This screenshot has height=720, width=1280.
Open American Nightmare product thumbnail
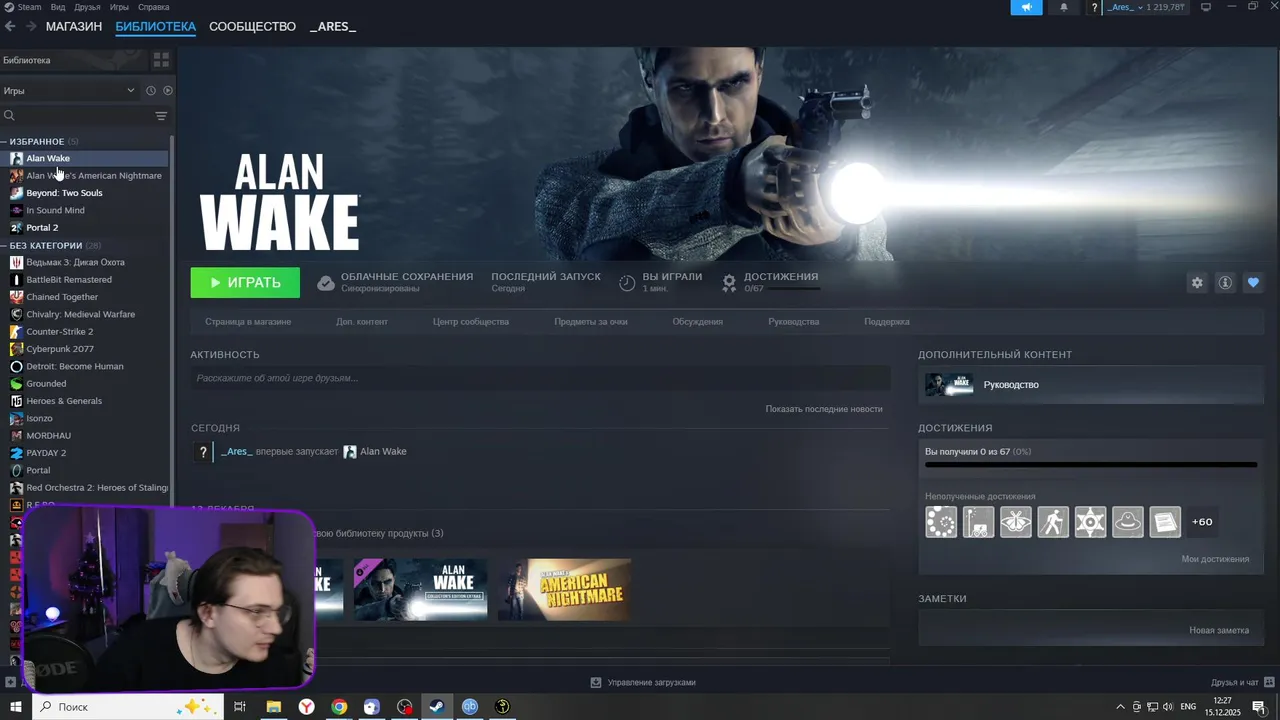pos(564,589)
